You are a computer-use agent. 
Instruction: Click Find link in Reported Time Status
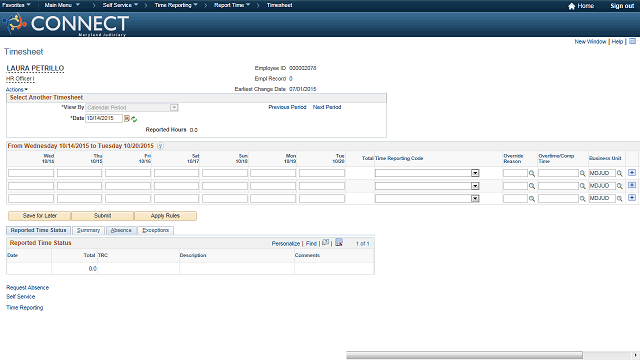[x=311, y=244]
